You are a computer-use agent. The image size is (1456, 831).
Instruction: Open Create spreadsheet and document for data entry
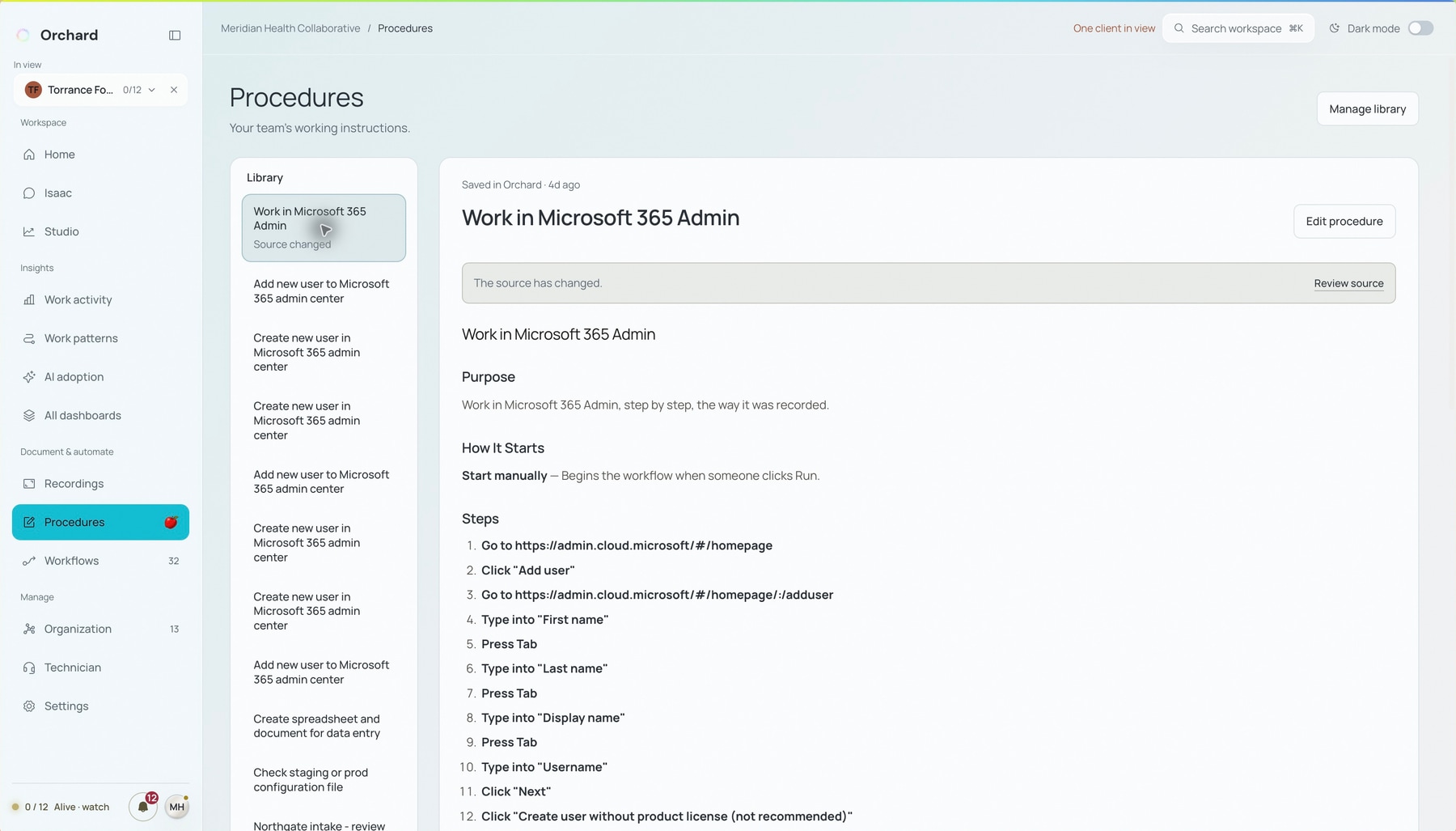click(324, 726)
